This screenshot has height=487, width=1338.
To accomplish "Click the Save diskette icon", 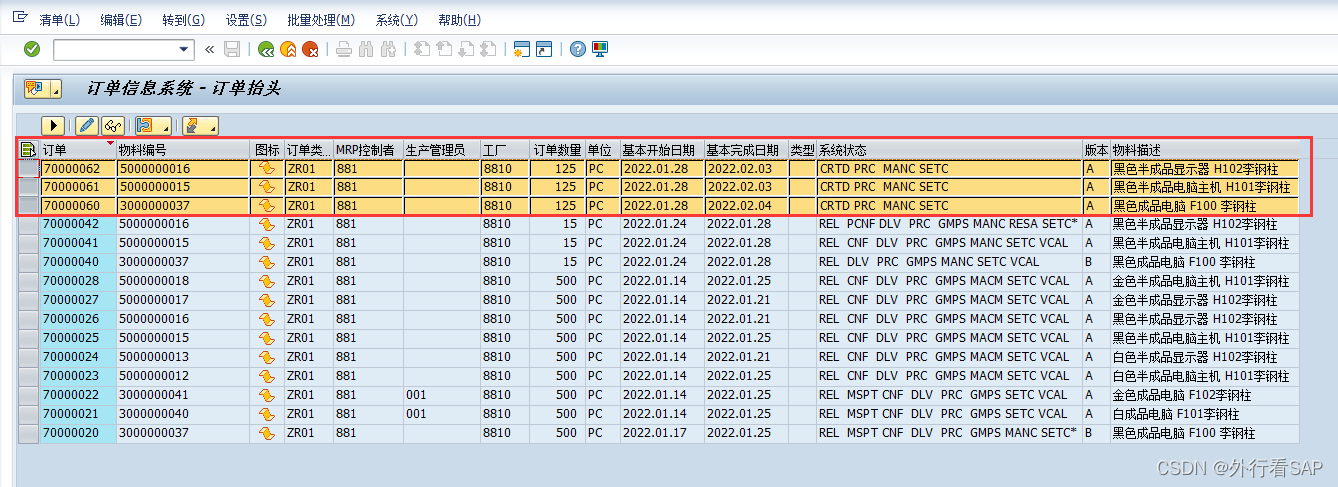I will pyautogui.click(x=232, y=49).
